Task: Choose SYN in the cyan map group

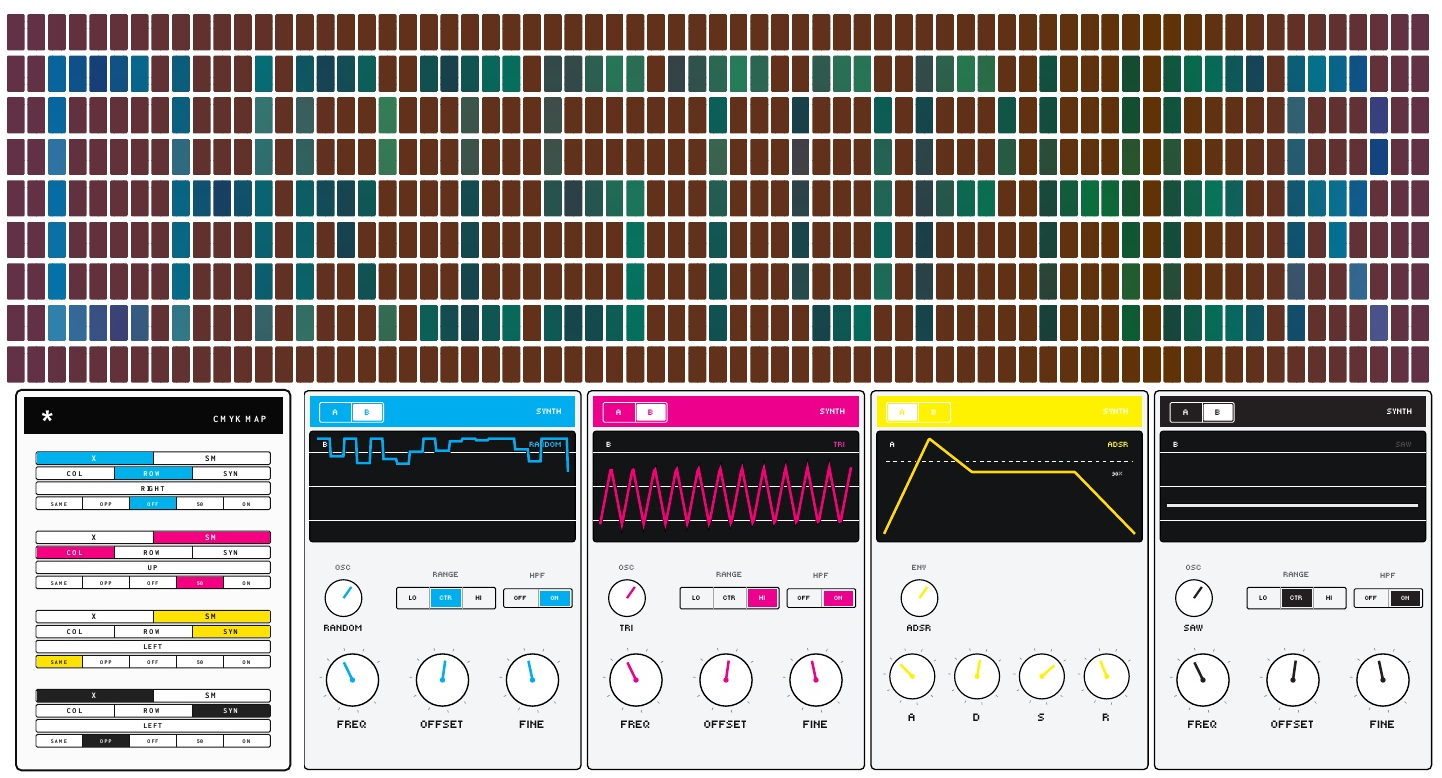Action: [x=231, y=473]
